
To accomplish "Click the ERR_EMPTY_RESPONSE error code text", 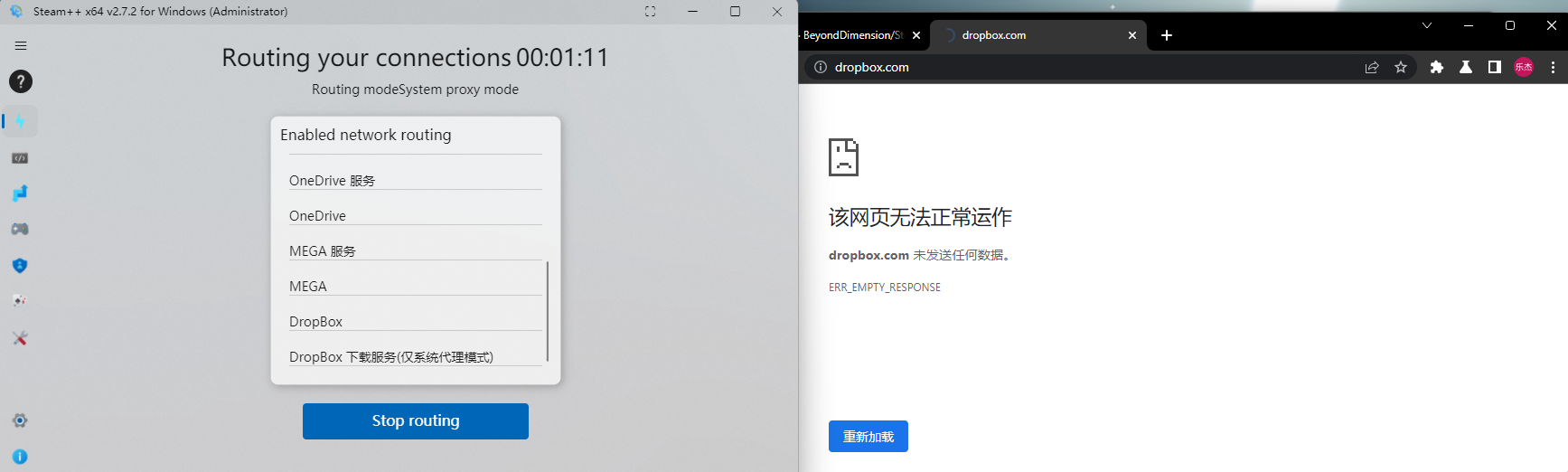I will [885, 288].
